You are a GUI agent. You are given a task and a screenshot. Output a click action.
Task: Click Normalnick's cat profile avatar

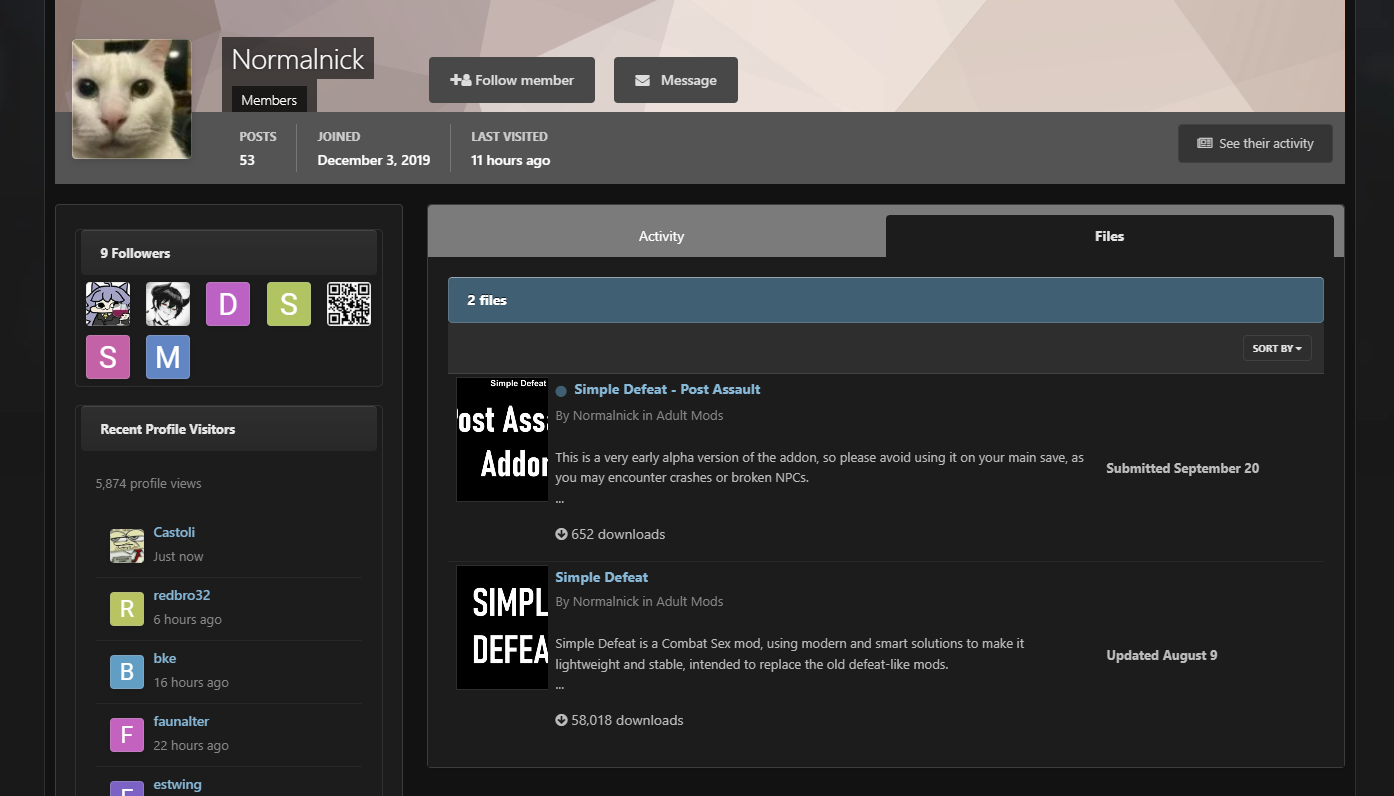pos(130,99)
